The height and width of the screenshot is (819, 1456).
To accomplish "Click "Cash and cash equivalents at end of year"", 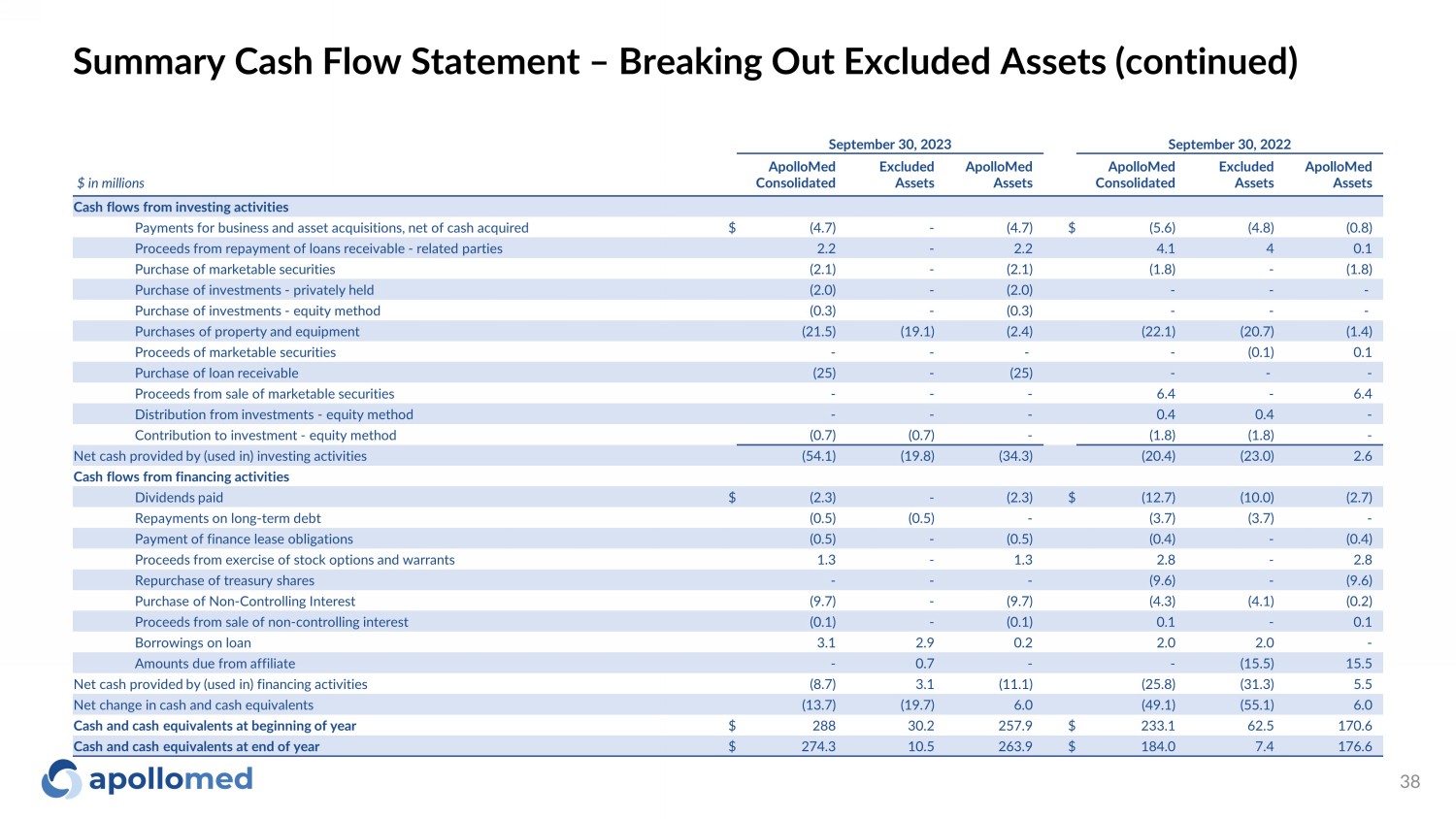I will pyautogui.click(x=196, y=746).
